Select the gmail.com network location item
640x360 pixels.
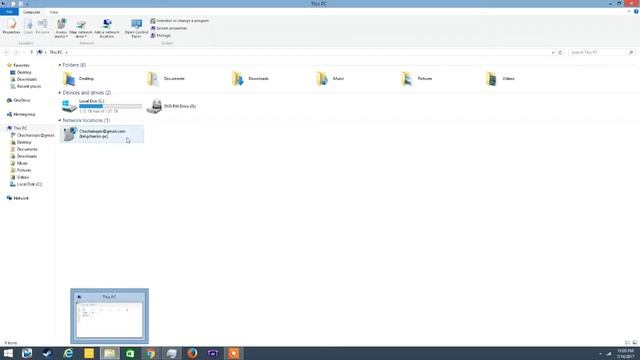coord(102,134)
